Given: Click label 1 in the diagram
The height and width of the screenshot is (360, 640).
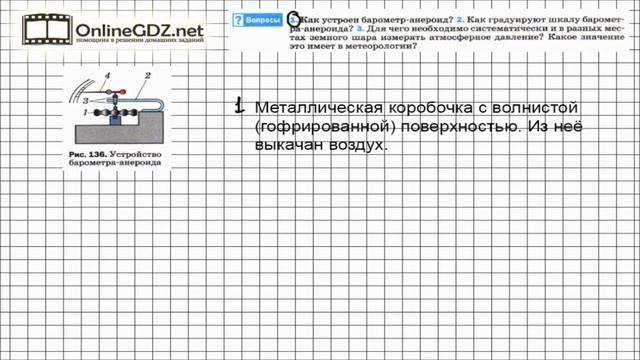Looking at the screenshot, I should [x=85, y=112].
